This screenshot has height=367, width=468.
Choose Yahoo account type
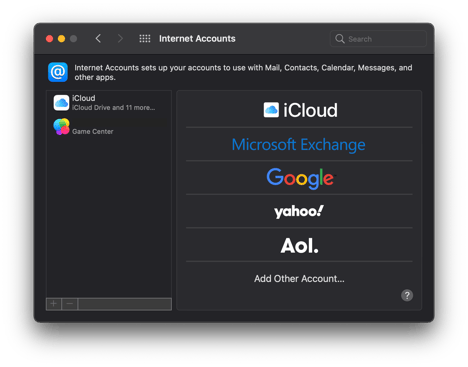(x=299, y=211)
